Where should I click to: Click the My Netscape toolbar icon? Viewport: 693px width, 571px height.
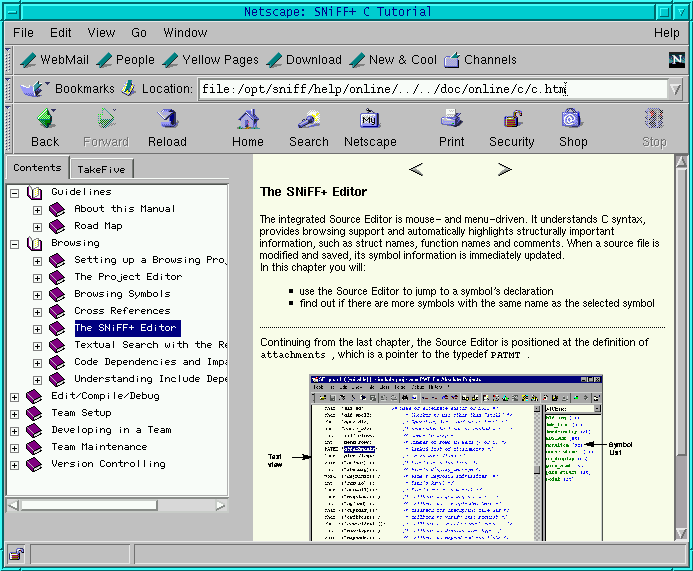pyautogui.click(x=370, y=120)
